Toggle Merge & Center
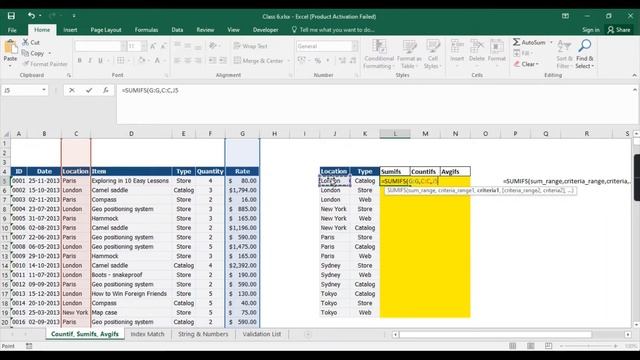640x360 pixels. pos(258,60)
